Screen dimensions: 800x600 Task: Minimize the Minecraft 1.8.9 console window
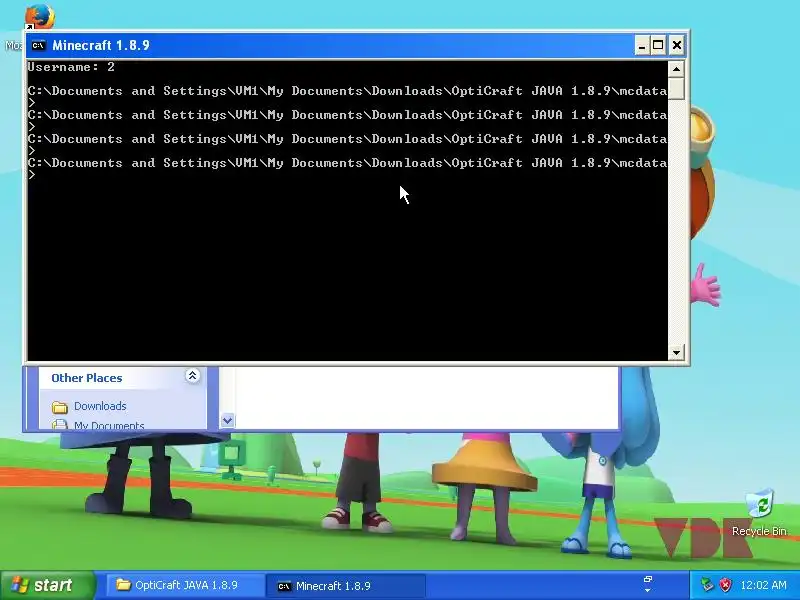point(642,45)
